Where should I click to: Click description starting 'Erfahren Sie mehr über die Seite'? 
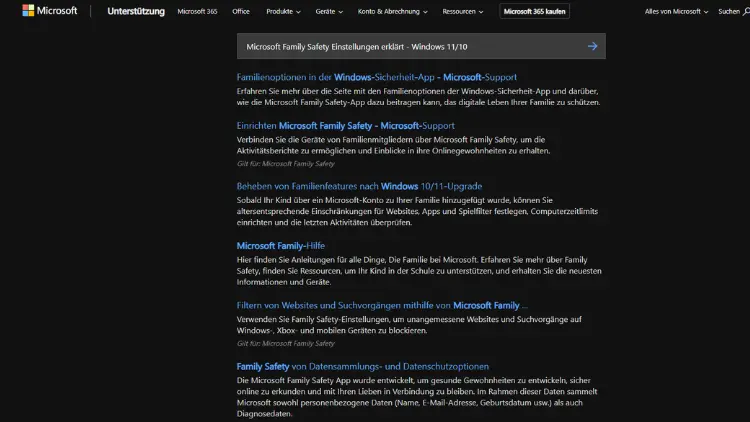[x=418, y=97]
